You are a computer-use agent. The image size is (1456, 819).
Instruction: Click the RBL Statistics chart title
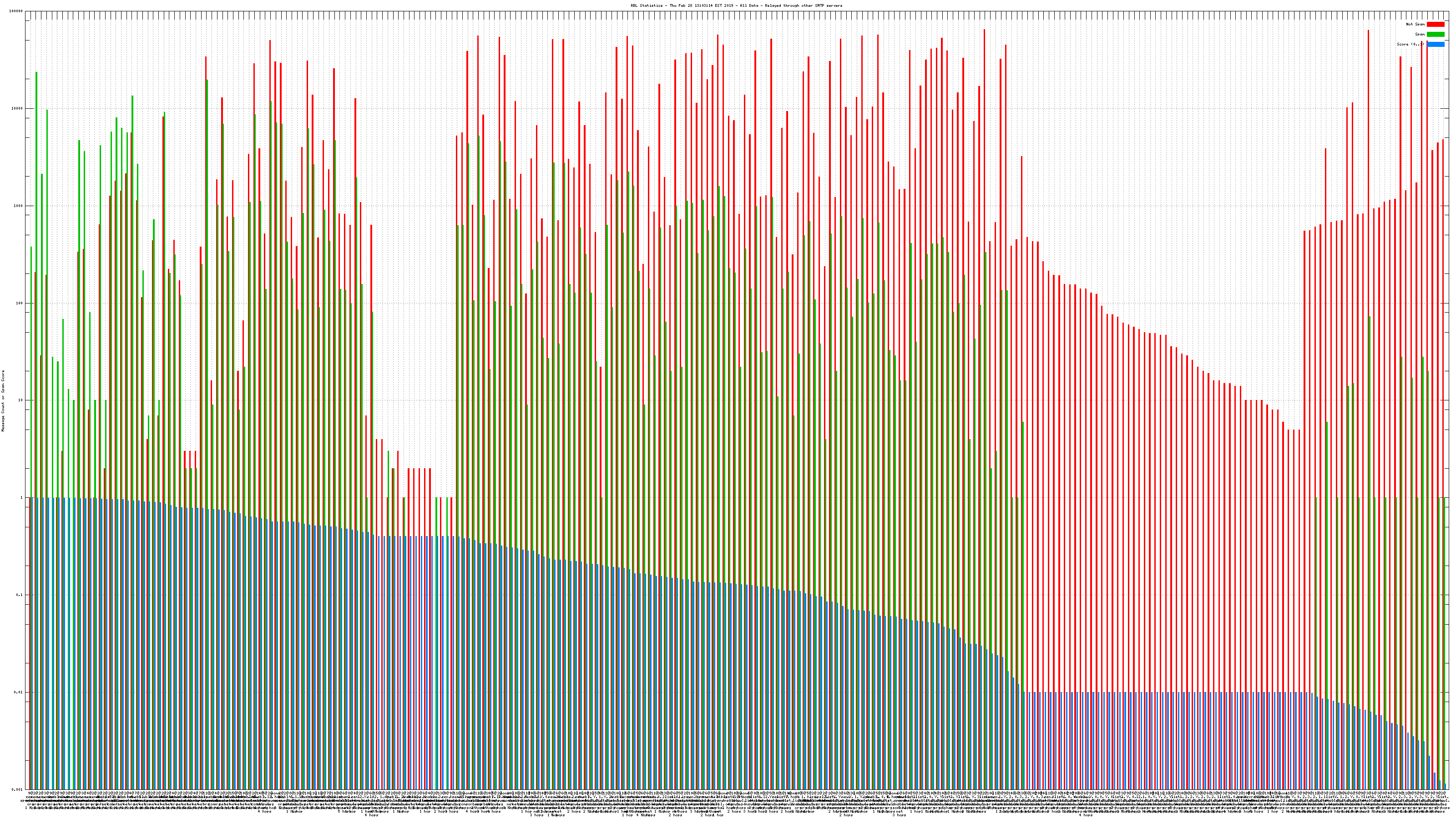coord(736,5)
